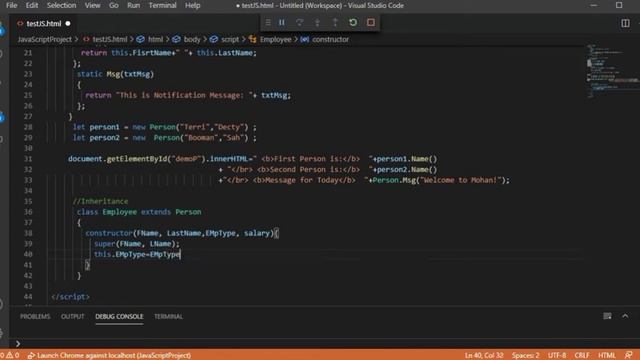
Task: Click the Employee class breadcrumb
Action: tap(270, 40)
